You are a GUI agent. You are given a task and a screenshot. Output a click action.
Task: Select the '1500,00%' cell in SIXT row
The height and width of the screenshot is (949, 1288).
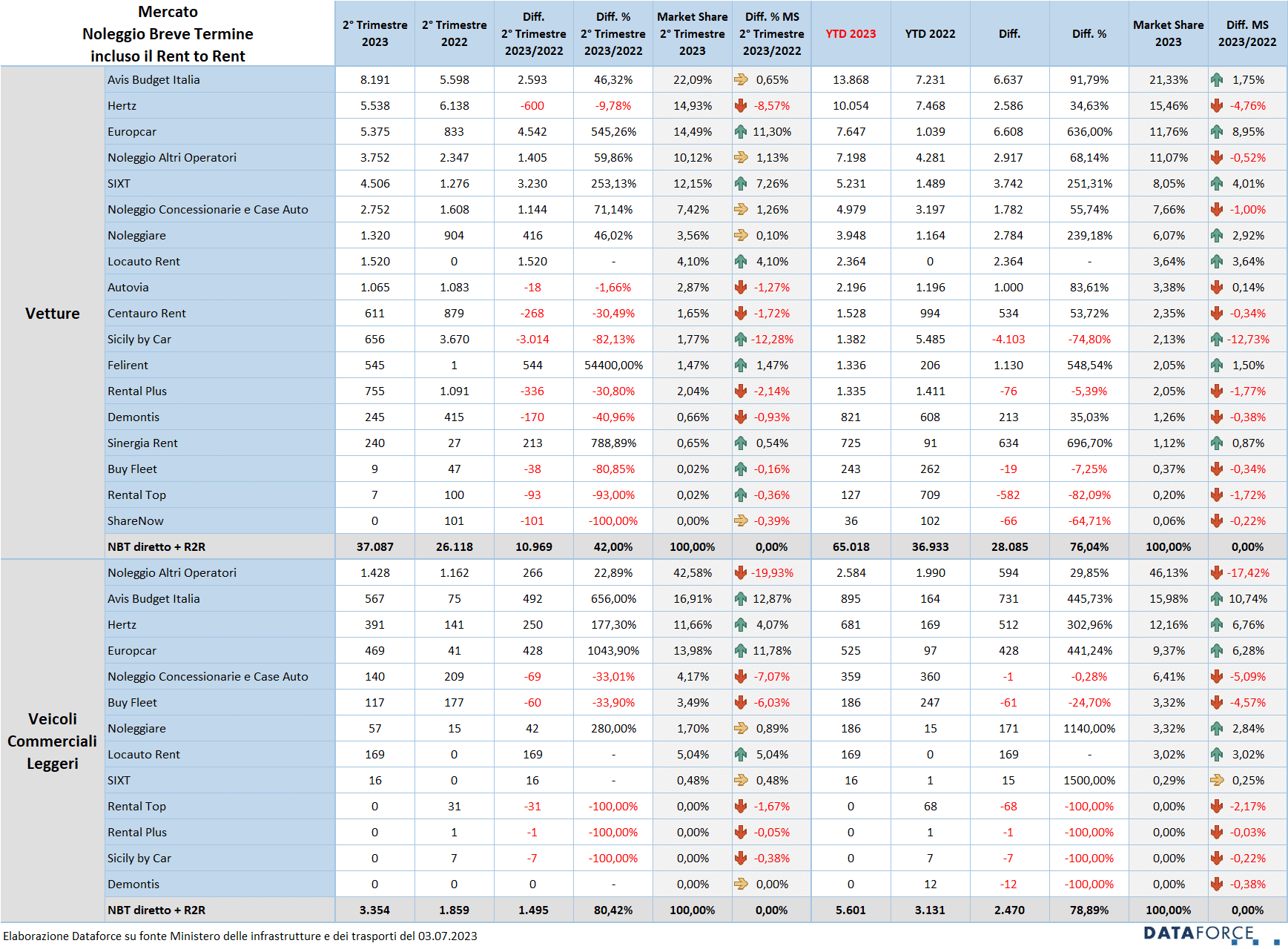coord(1089,780)
